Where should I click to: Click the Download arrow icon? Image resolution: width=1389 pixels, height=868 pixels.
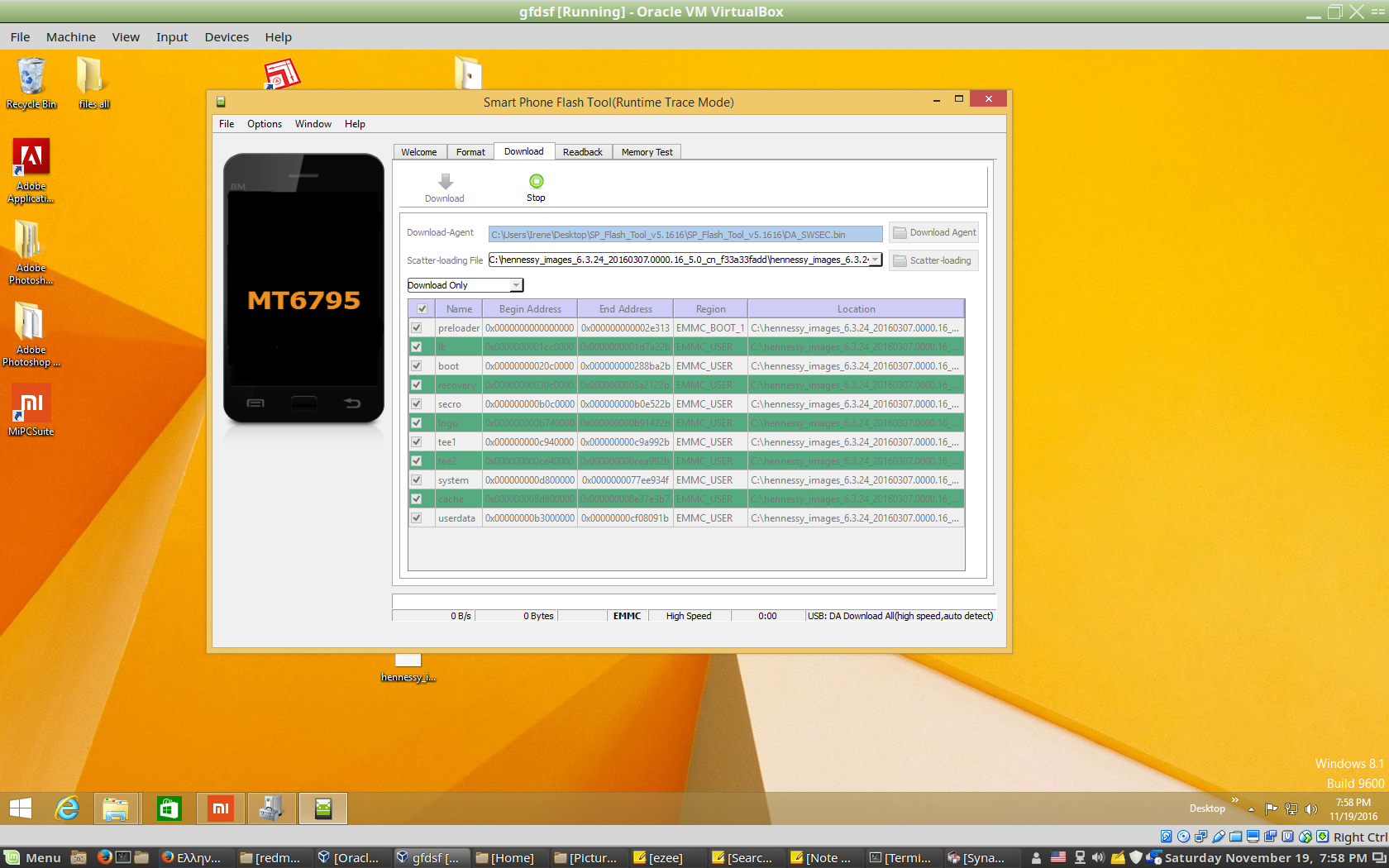tap(445, 183)
